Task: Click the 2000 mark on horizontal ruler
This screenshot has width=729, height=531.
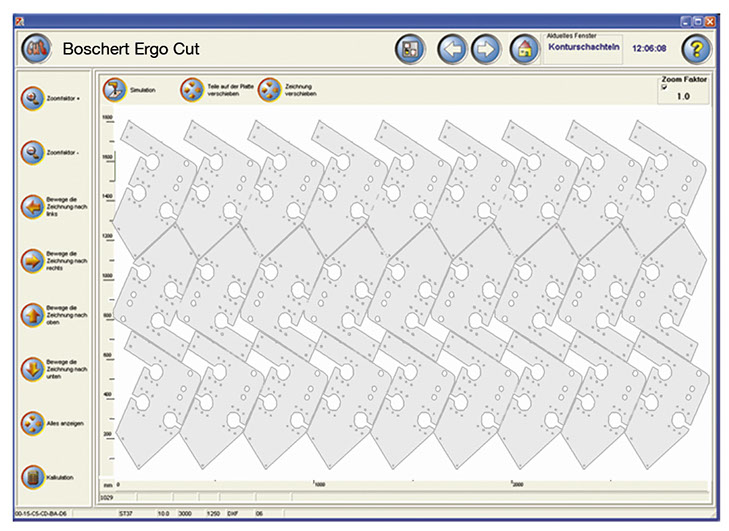Action: (x=517, y=485)
